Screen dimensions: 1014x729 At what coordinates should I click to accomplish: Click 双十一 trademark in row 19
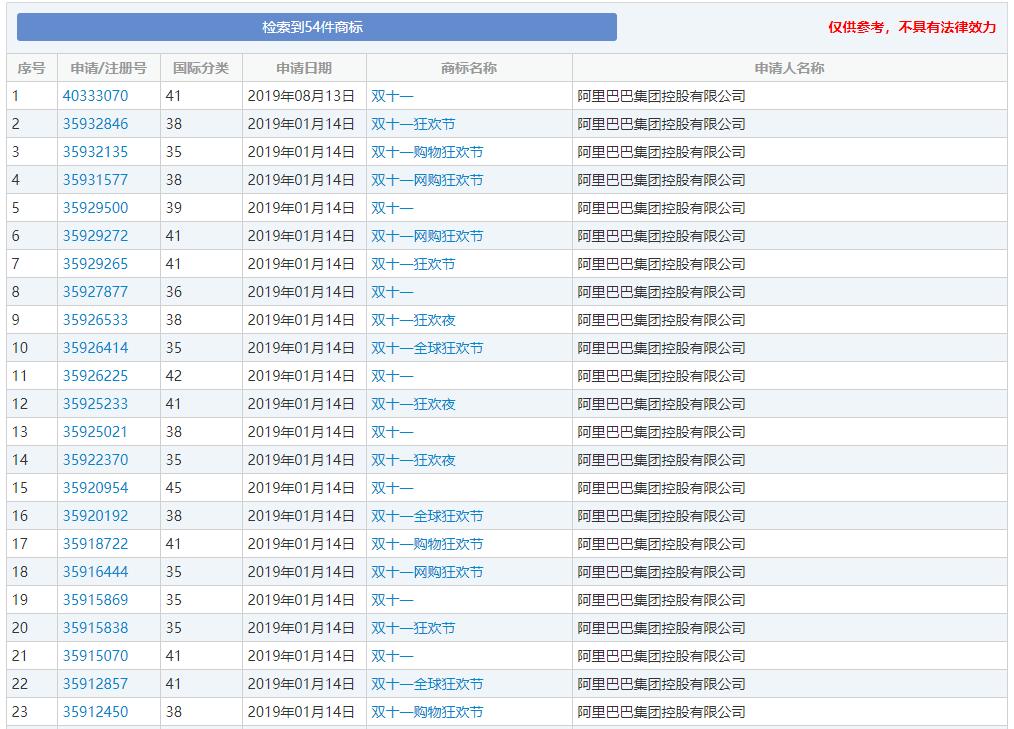tap(392, 600)
